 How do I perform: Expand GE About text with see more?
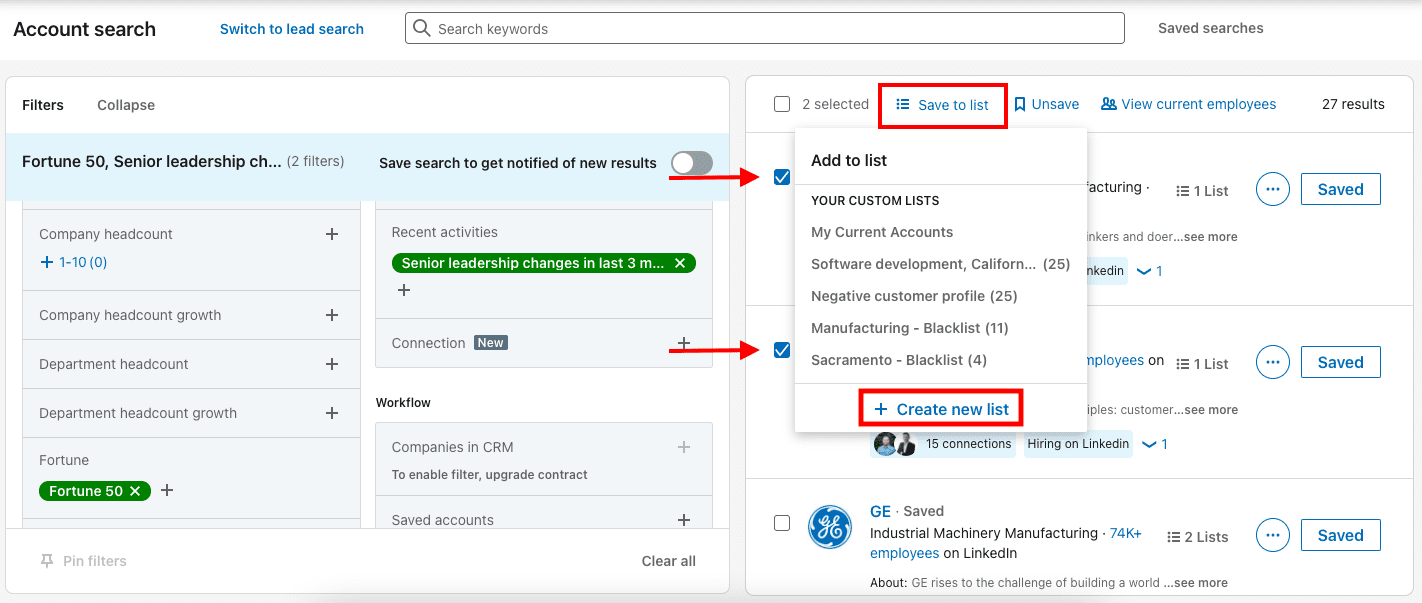[x=1198, y=583]
